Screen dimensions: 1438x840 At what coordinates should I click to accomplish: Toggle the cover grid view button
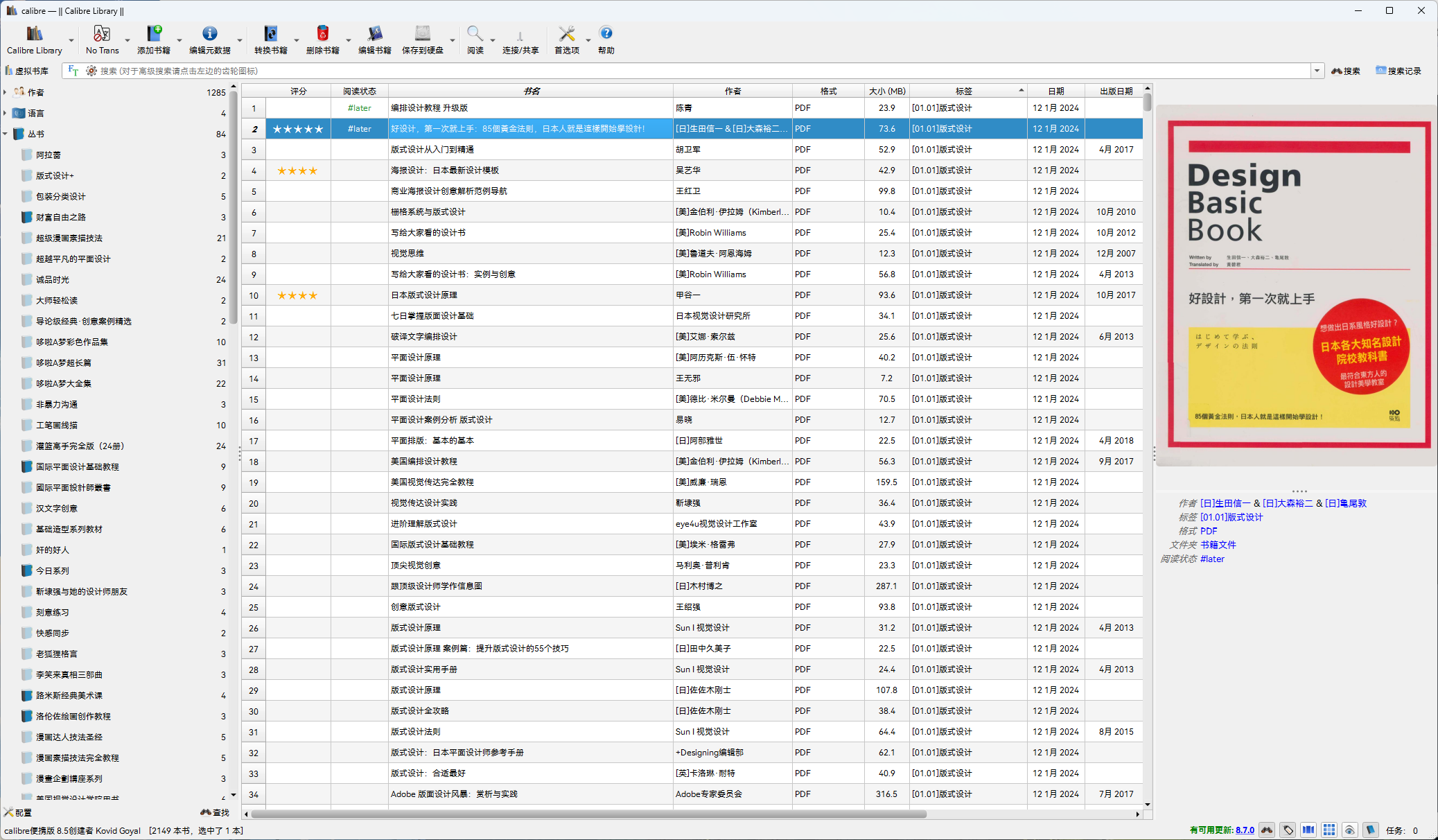1329,830
